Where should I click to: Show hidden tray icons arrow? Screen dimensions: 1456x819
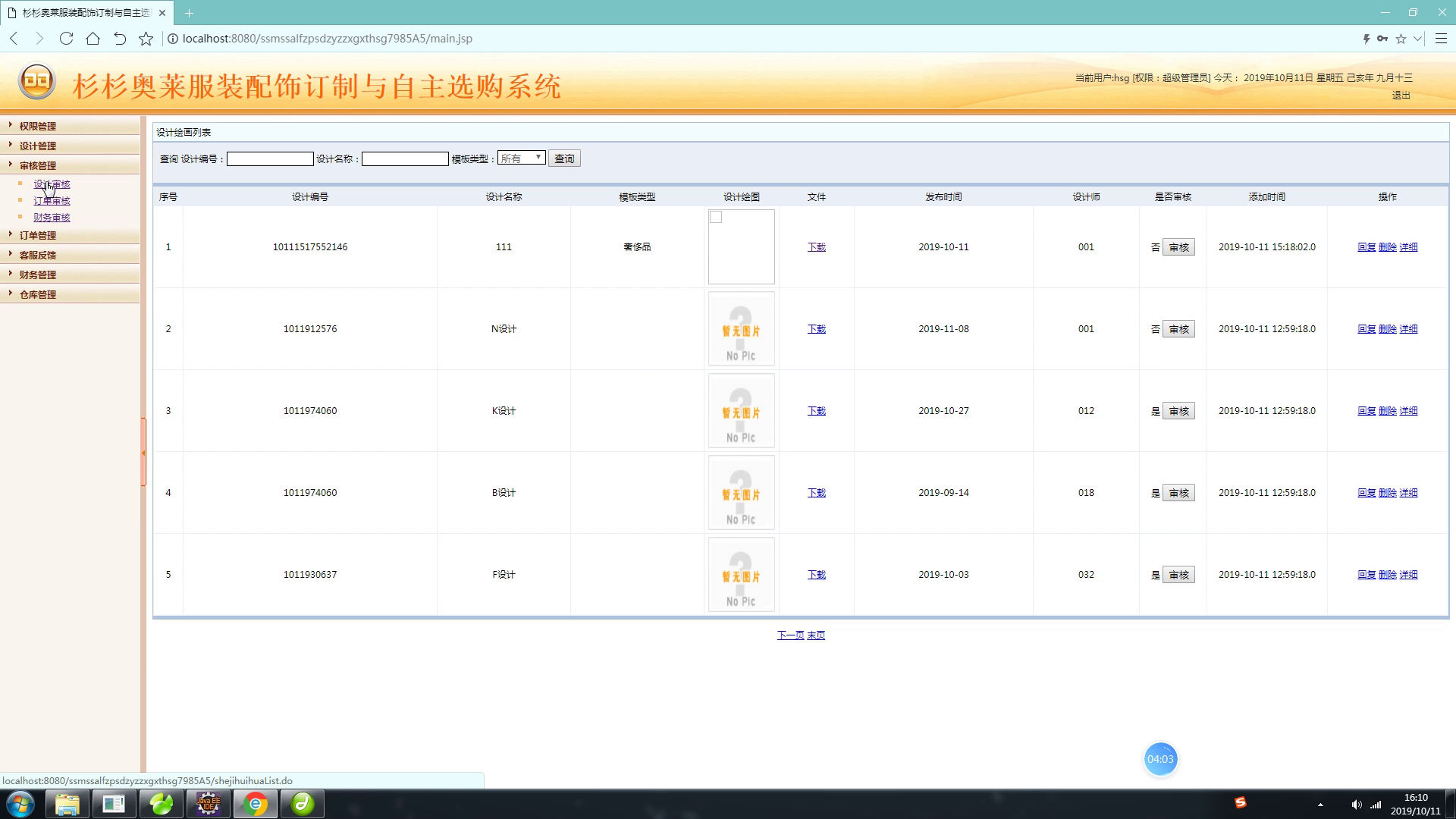[x=1320, y=805]
